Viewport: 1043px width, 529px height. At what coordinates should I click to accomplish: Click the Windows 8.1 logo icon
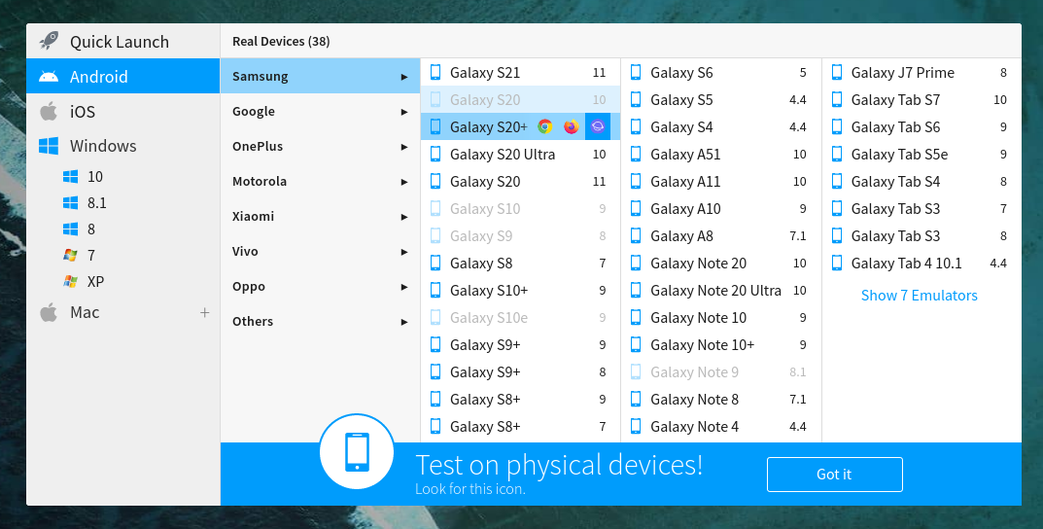[70, 203]
